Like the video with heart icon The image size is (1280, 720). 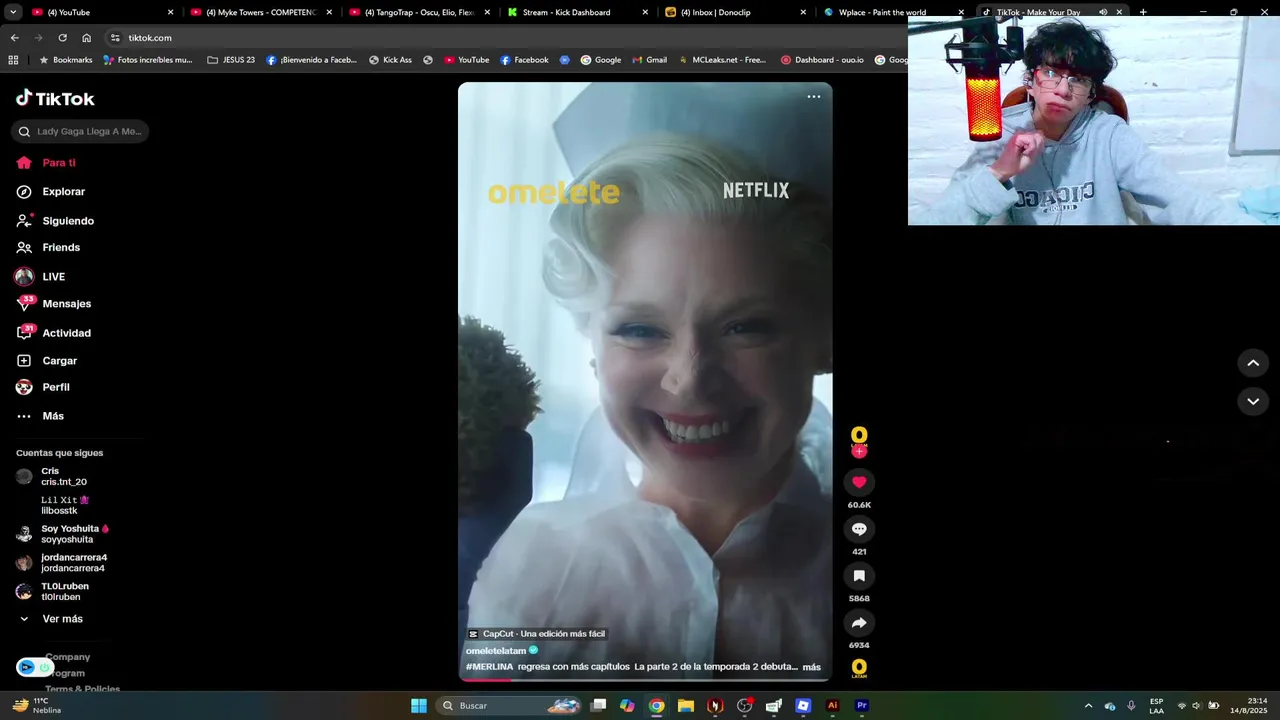coord(859,482)
